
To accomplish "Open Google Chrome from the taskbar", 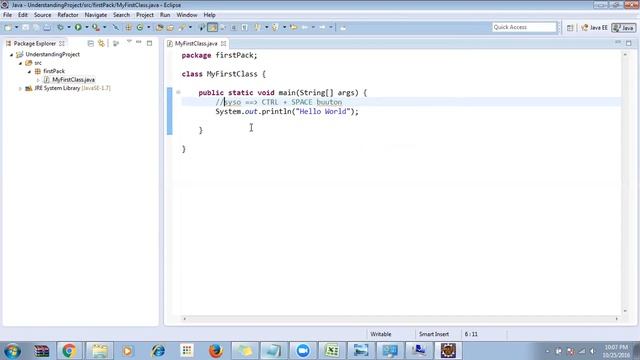I will click(69, 351).
